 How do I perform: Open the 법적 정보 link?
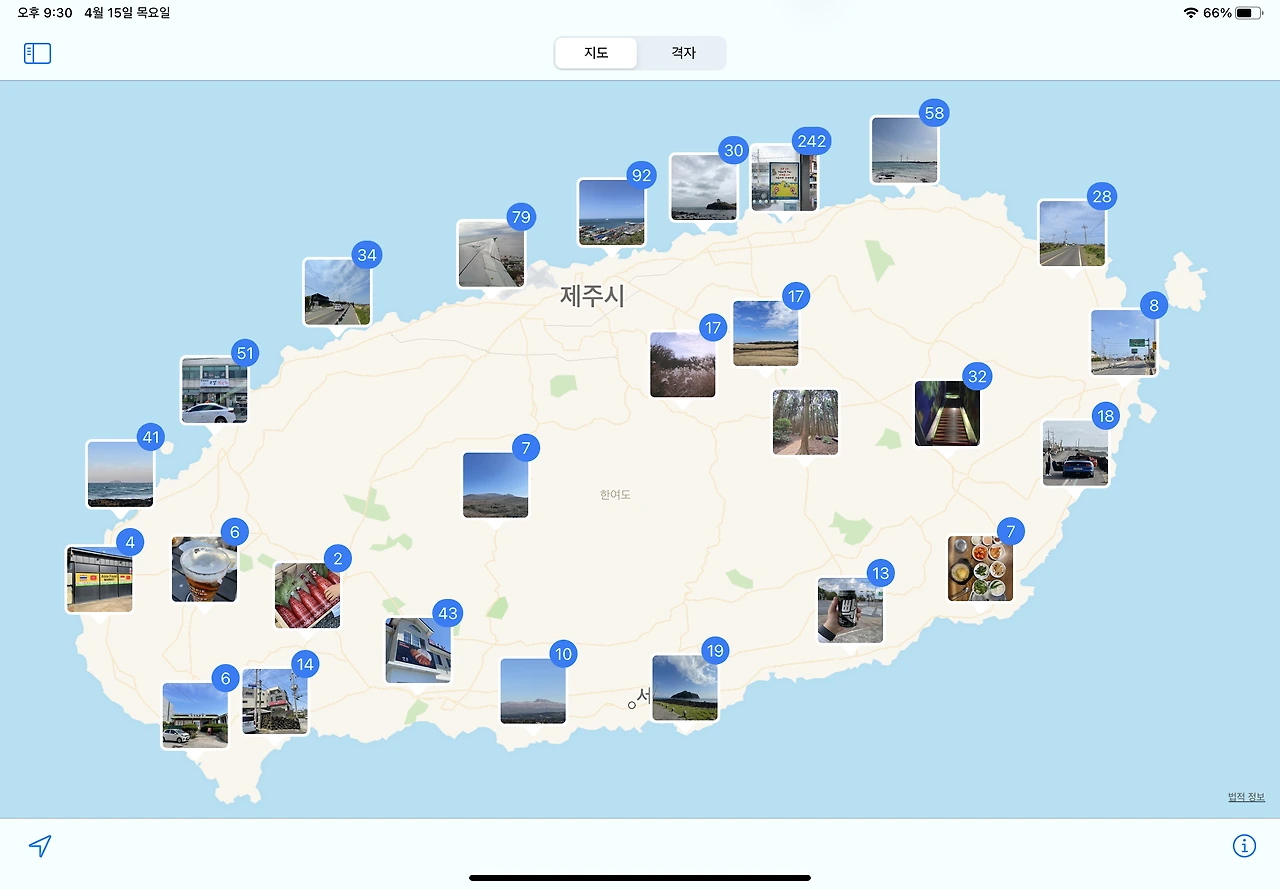click(1246, 797)
